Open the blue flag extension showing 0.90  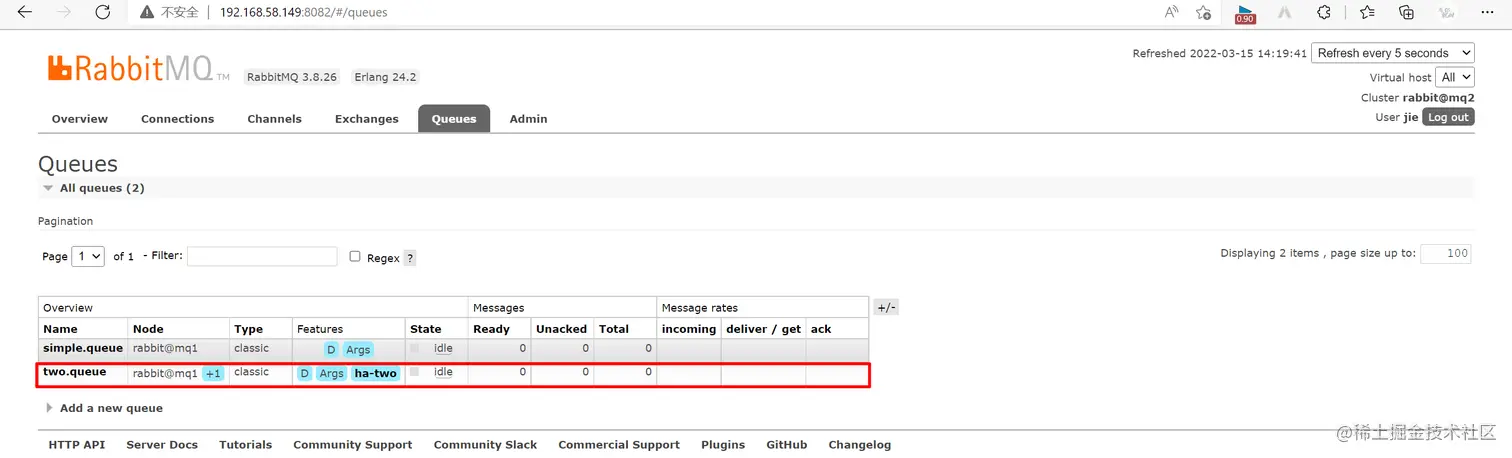click(x=1246, y=13)
